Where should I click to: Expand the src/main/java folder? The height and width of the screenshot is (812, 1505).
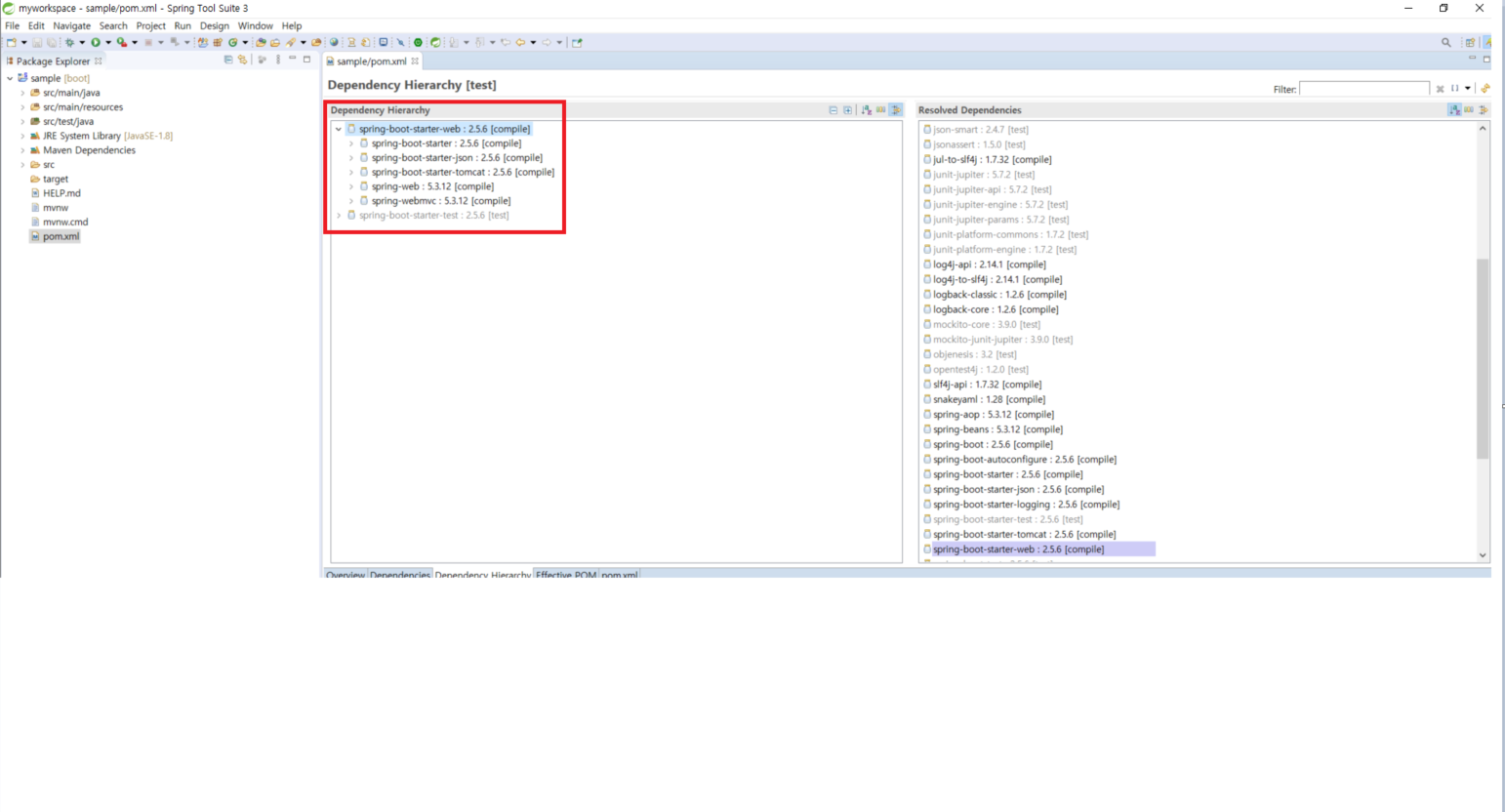click(x=22, y=93)
